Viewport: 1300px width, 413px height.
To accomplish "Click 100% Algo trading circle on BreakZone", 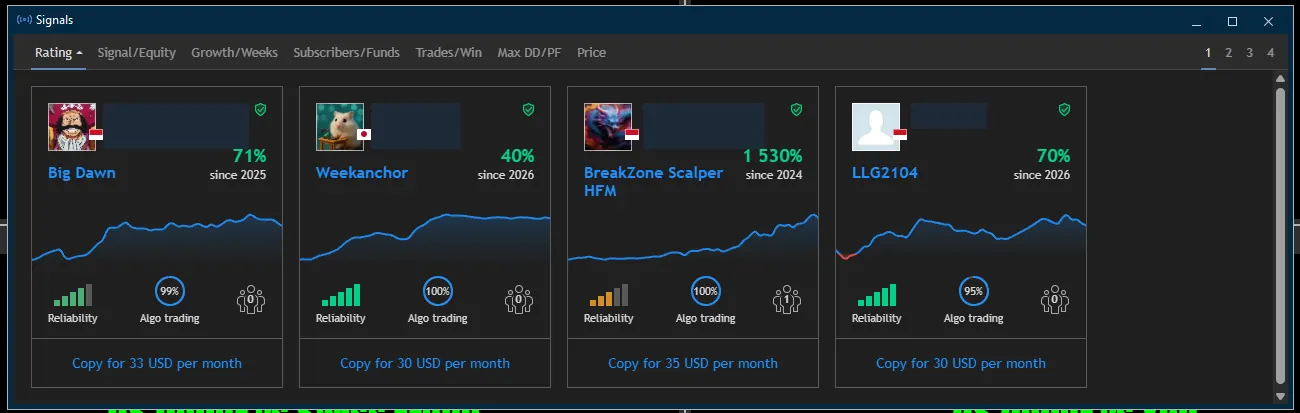I will (x=706, y=292).
